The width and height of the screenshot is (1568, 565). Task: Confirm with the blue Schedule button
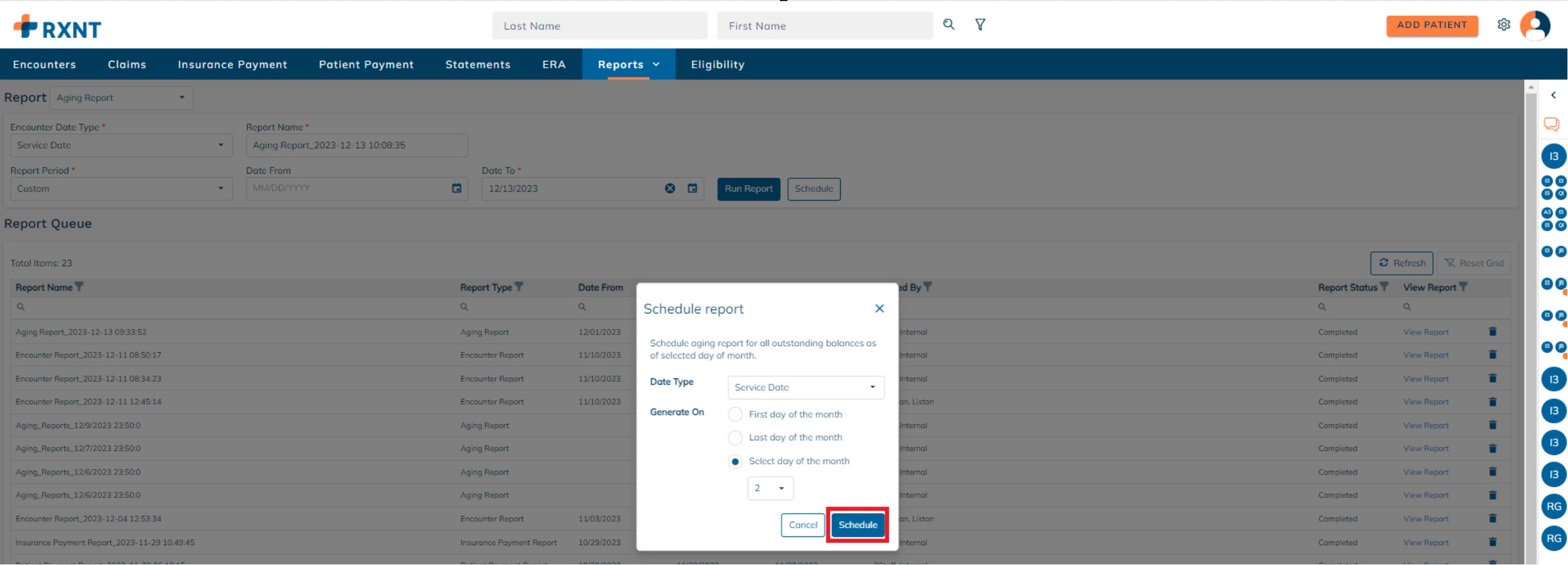coord(857,525)
